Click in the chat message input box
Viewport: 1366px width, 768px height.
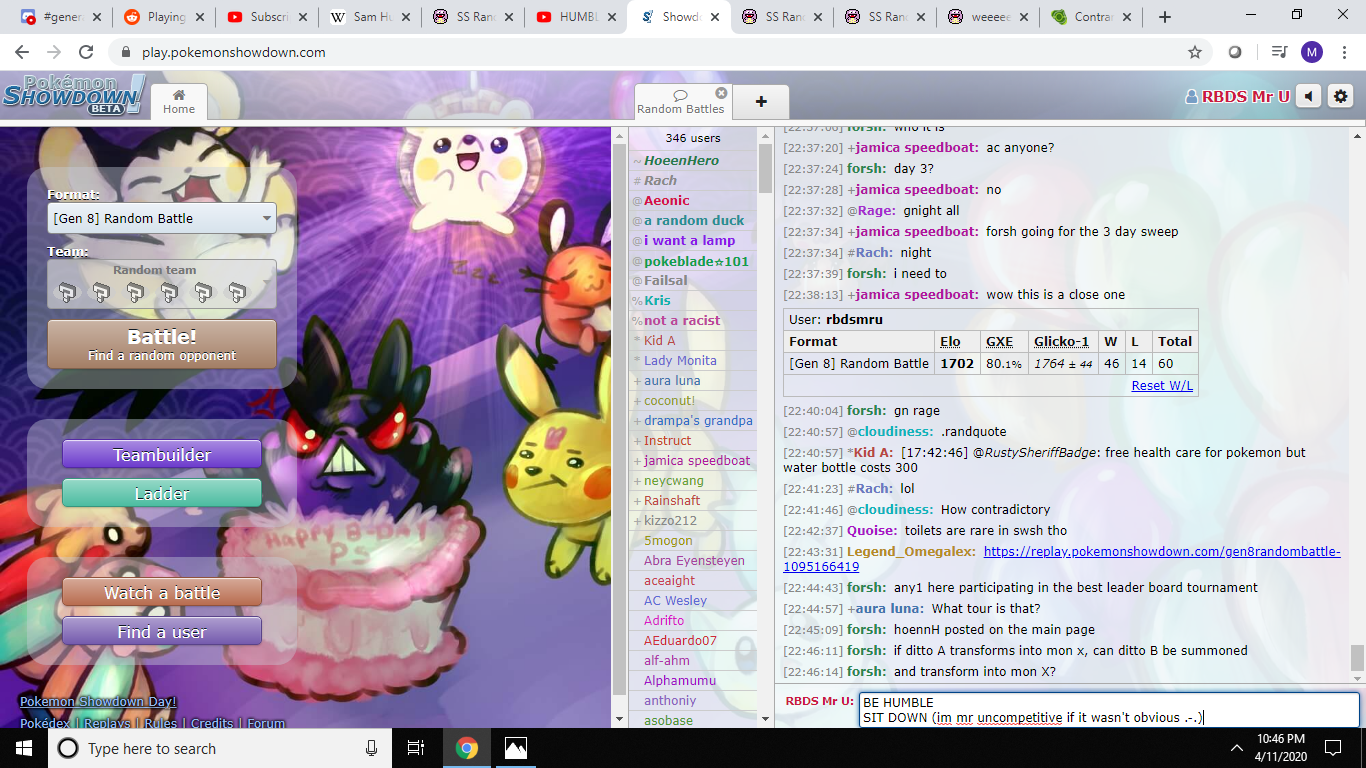[1108, 710]
